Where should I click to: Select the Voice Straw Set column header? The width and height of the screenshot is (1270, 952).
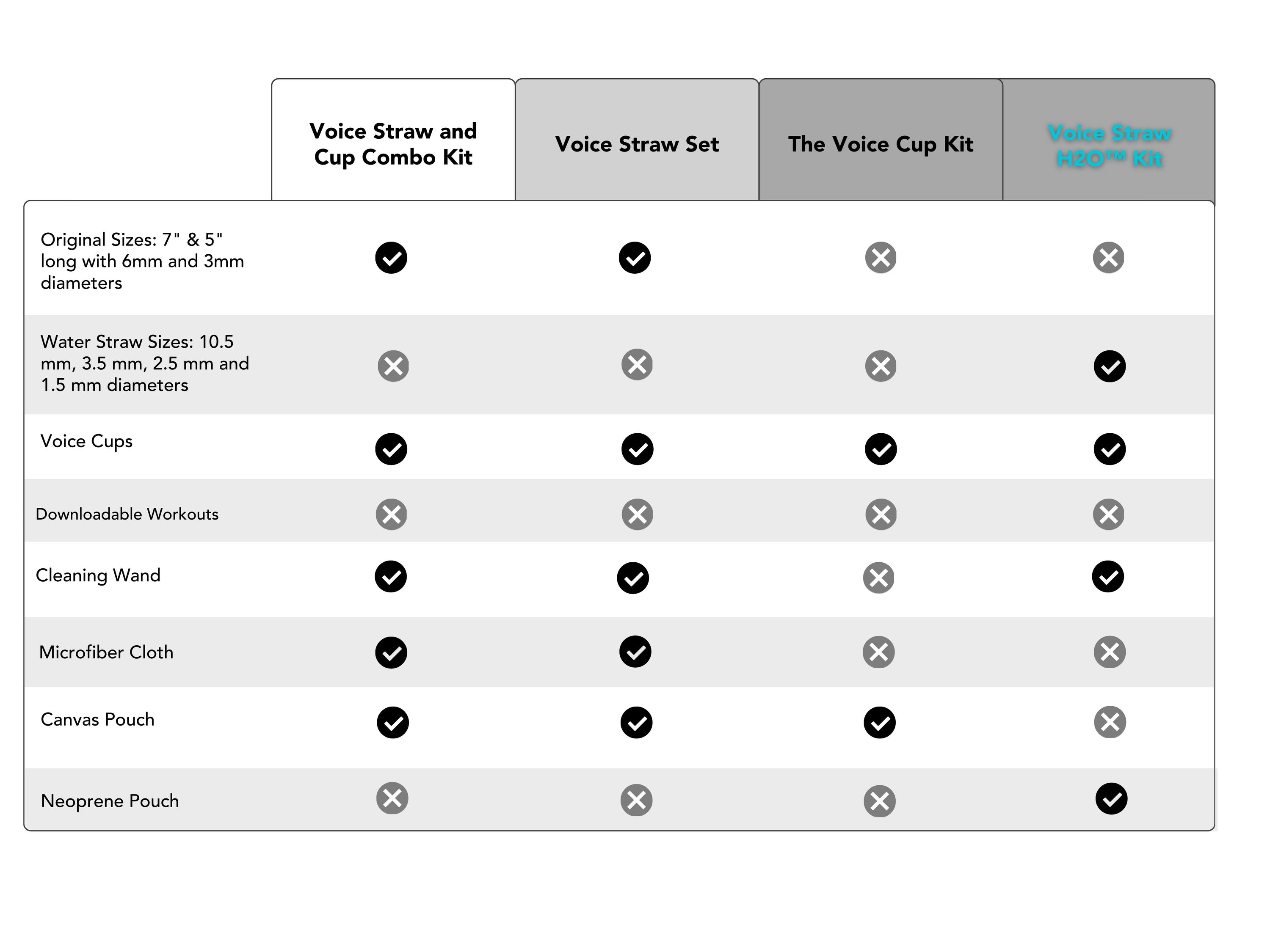pyautogui.click(x=636, y=144)
